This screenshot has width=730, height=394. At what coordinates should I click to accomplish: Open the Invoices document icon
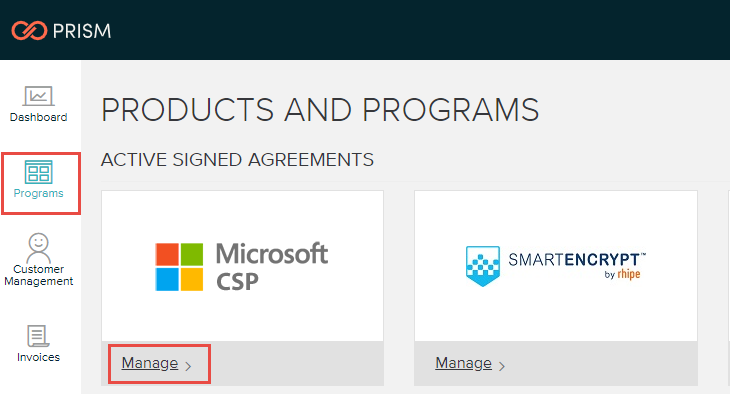[38, 336]
